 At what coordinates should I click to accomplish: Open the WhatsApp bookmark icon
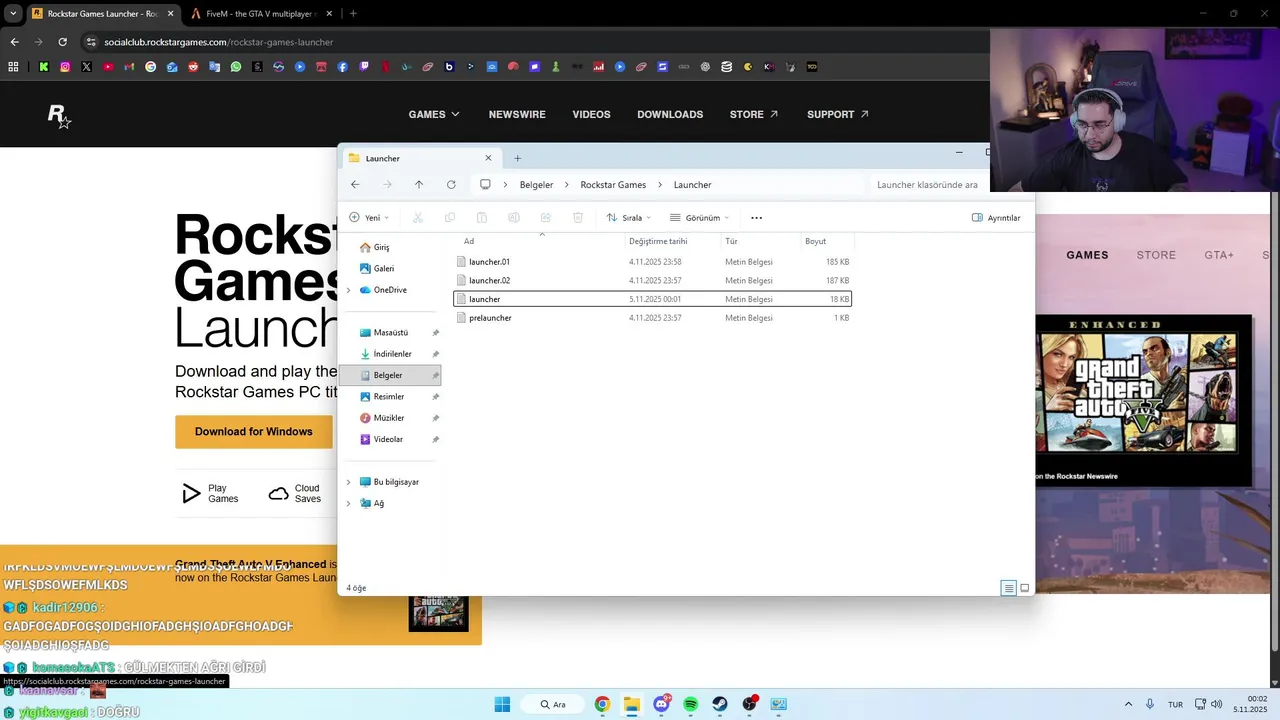236,67
